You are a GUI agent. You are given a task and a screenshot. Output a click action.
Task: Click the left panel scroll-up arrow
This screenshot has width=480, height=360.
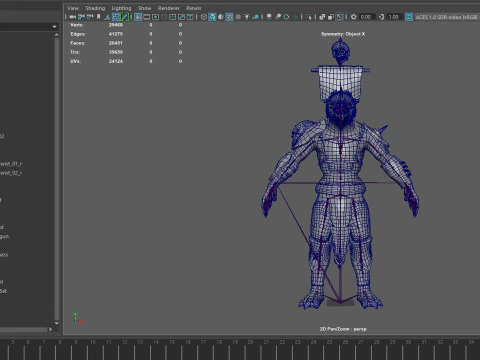pyautogui.click(x=56, y=35)
